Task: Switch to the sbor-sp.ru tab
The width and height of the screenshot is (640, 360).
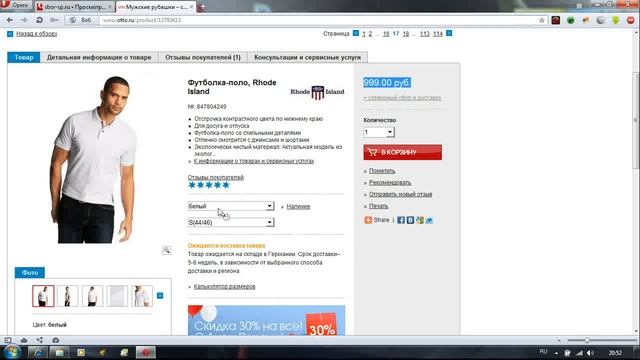Action: 74,7
